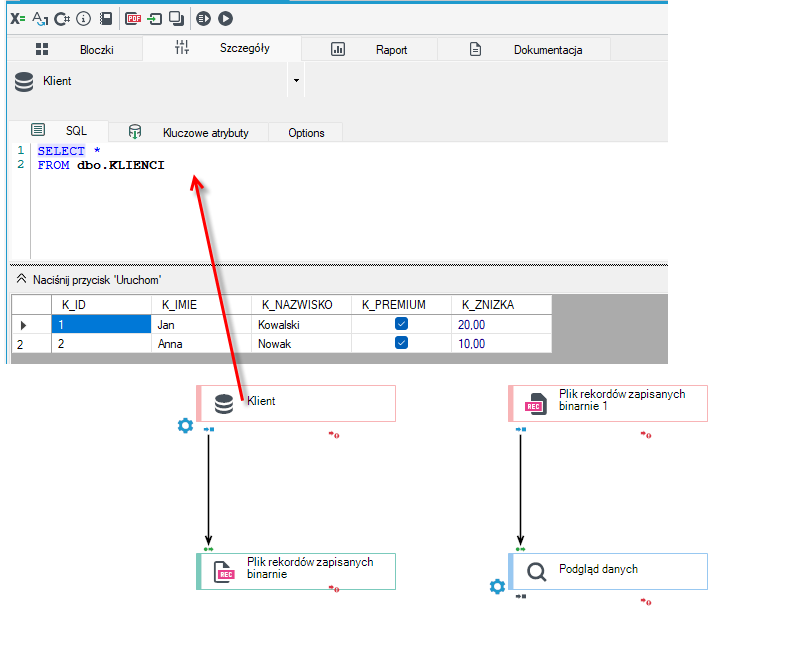Select 'Plik rekordów zapisanych binarnie 1' block

(x=608, y=403)
